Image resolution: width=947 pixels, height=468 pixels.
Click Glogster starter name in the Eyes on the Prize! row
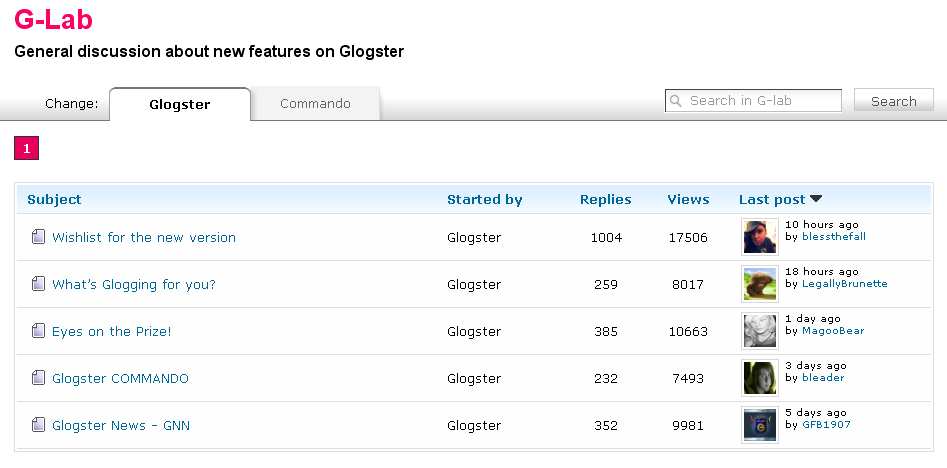(x=474, y=332)
